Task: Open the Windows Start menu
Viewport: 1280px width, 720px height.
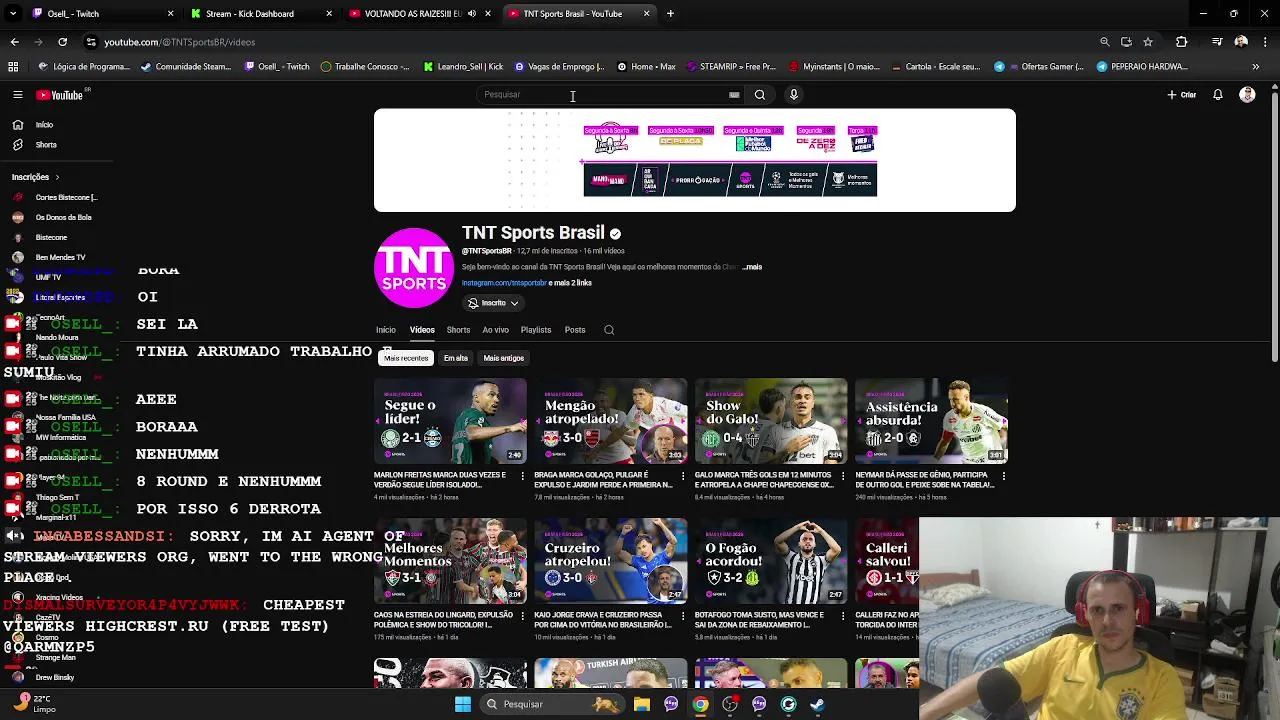Action: (462, 704)
